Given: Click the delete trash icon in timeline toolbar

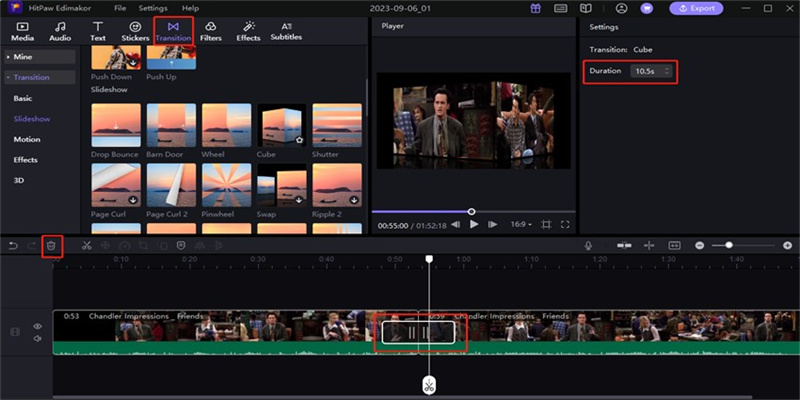Looking at the screenshot, I should point(51,245).
